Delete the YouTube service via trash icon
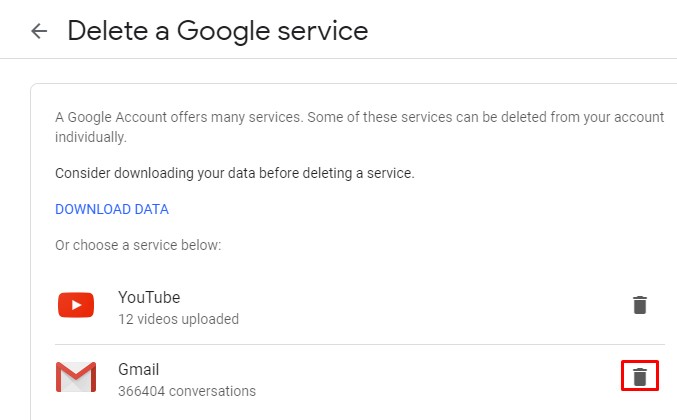 click(x=640, y=305)
